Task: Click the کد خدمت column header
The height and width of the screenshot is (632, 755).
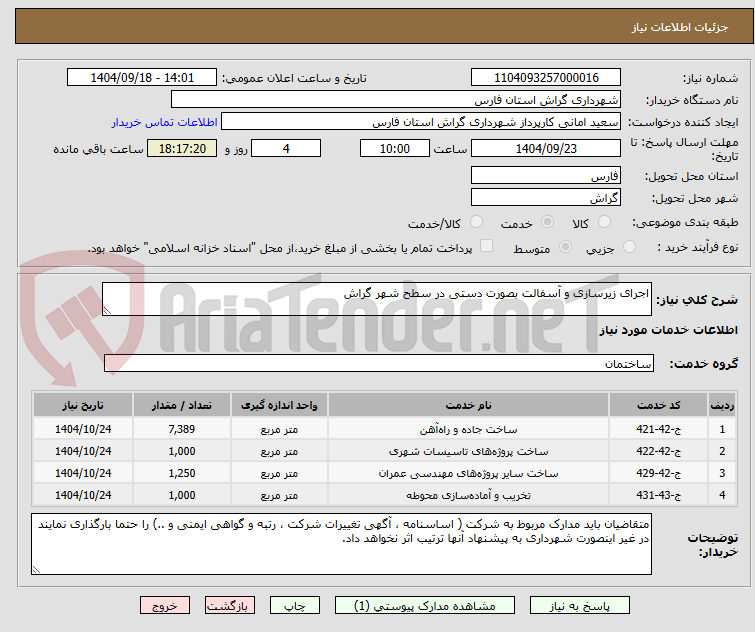Action: [x=658, y=405]
